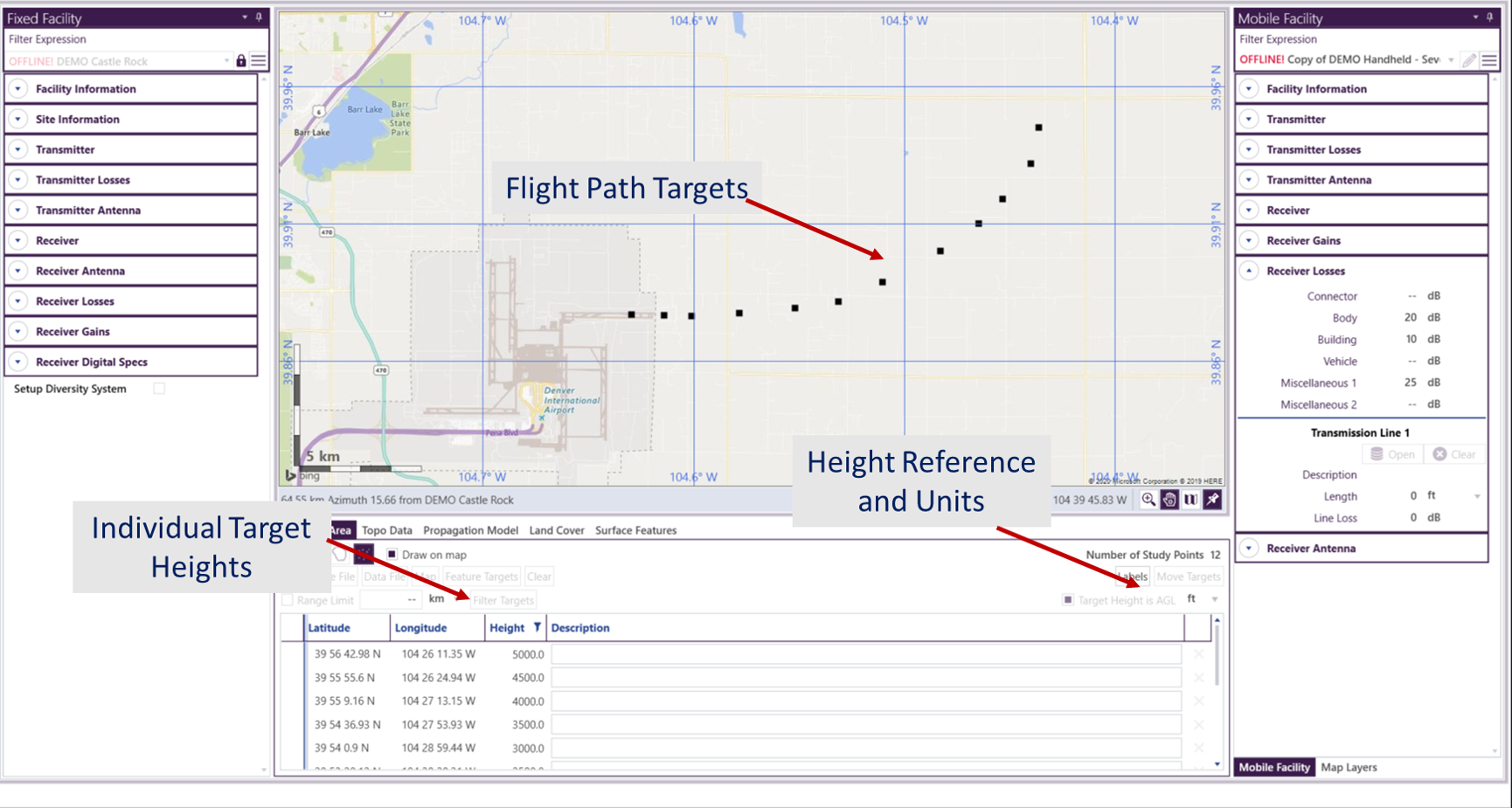This screenshot has width=1512, height=808.
Task: Open the Map Layers tab
Action: coord(1349,767)
